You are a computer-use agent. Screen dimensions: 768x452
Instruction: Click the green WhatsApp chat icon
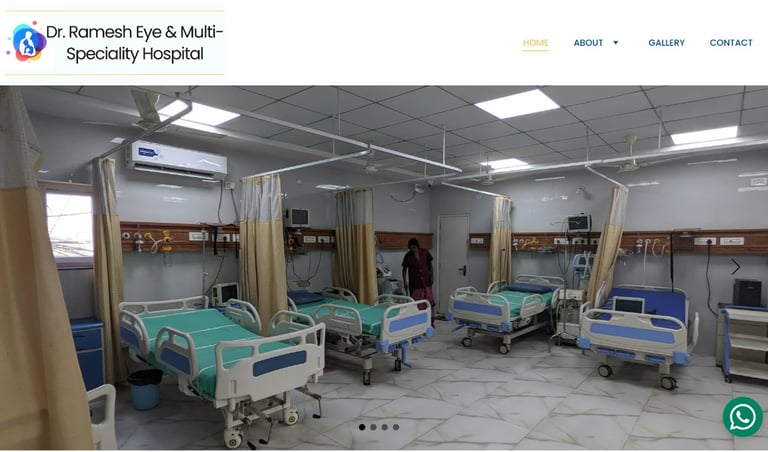point(743,417)
